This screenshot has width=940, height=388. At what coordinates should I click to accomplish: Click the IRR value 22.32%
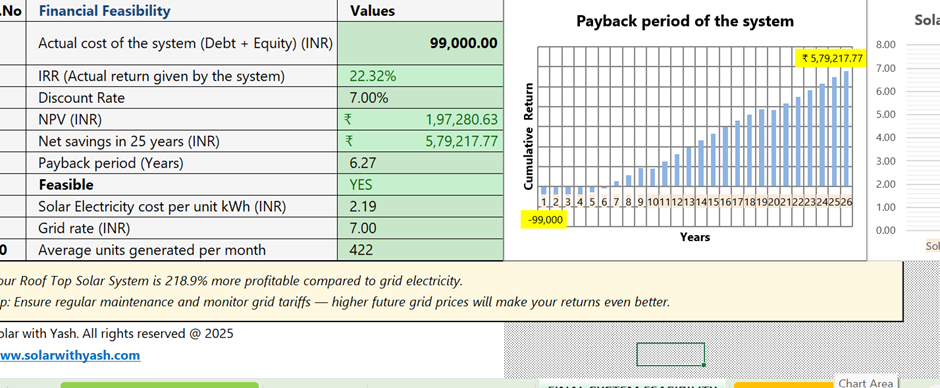pyautogui.click(x=420, y=76)
